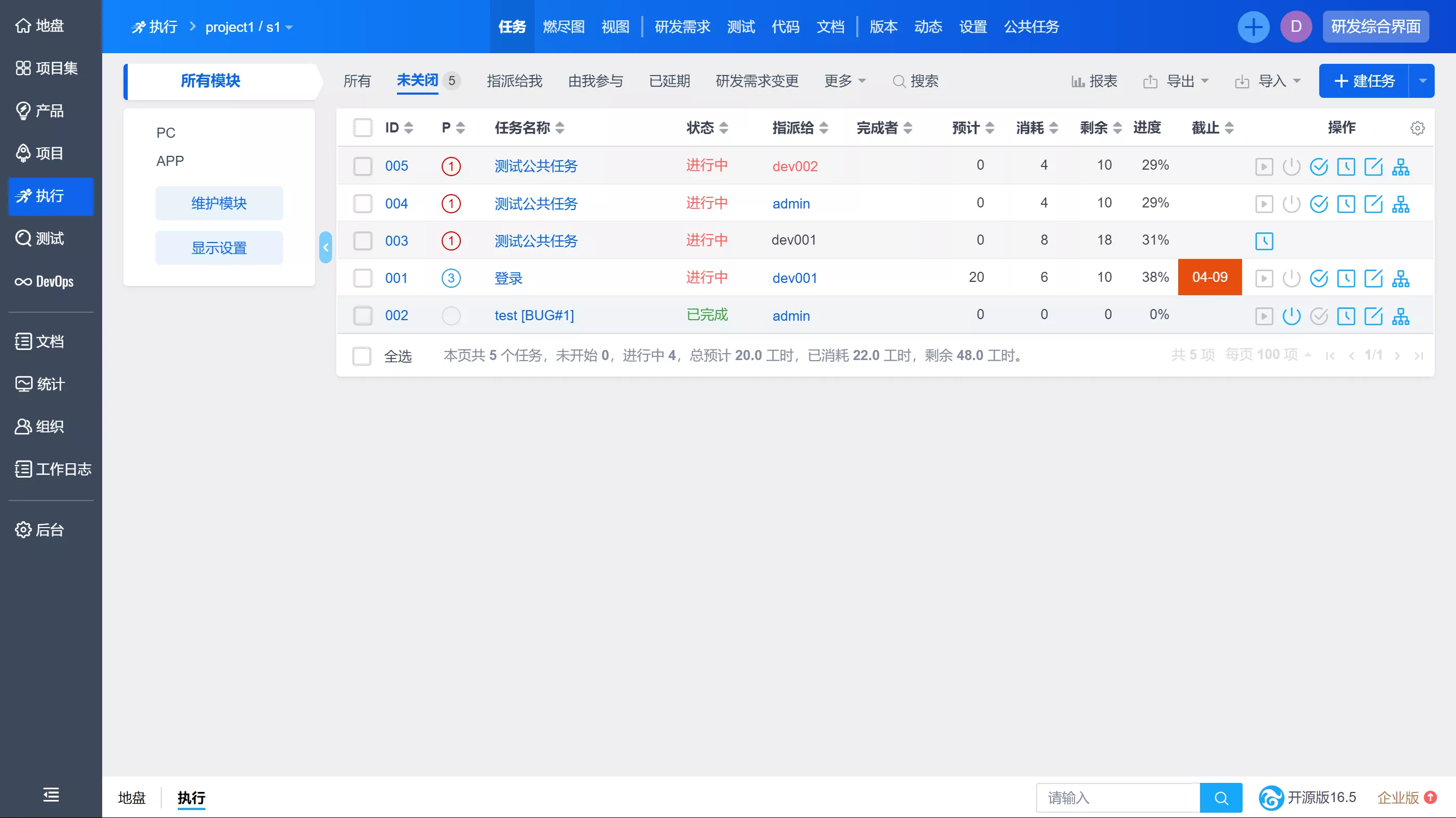Click the edit icon for task 002

click(1373, 316)
